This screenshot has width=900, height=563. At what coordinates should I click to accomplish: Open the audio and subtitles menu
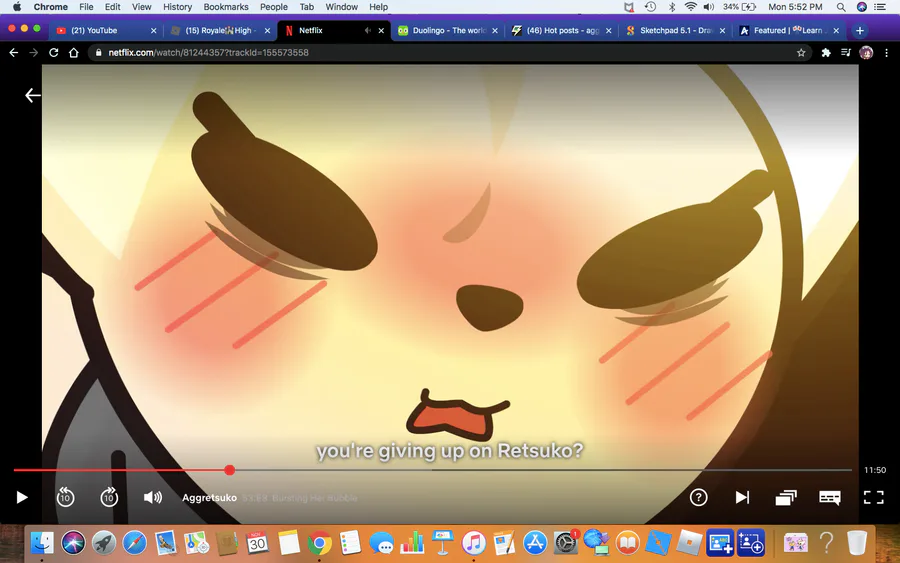829,497
